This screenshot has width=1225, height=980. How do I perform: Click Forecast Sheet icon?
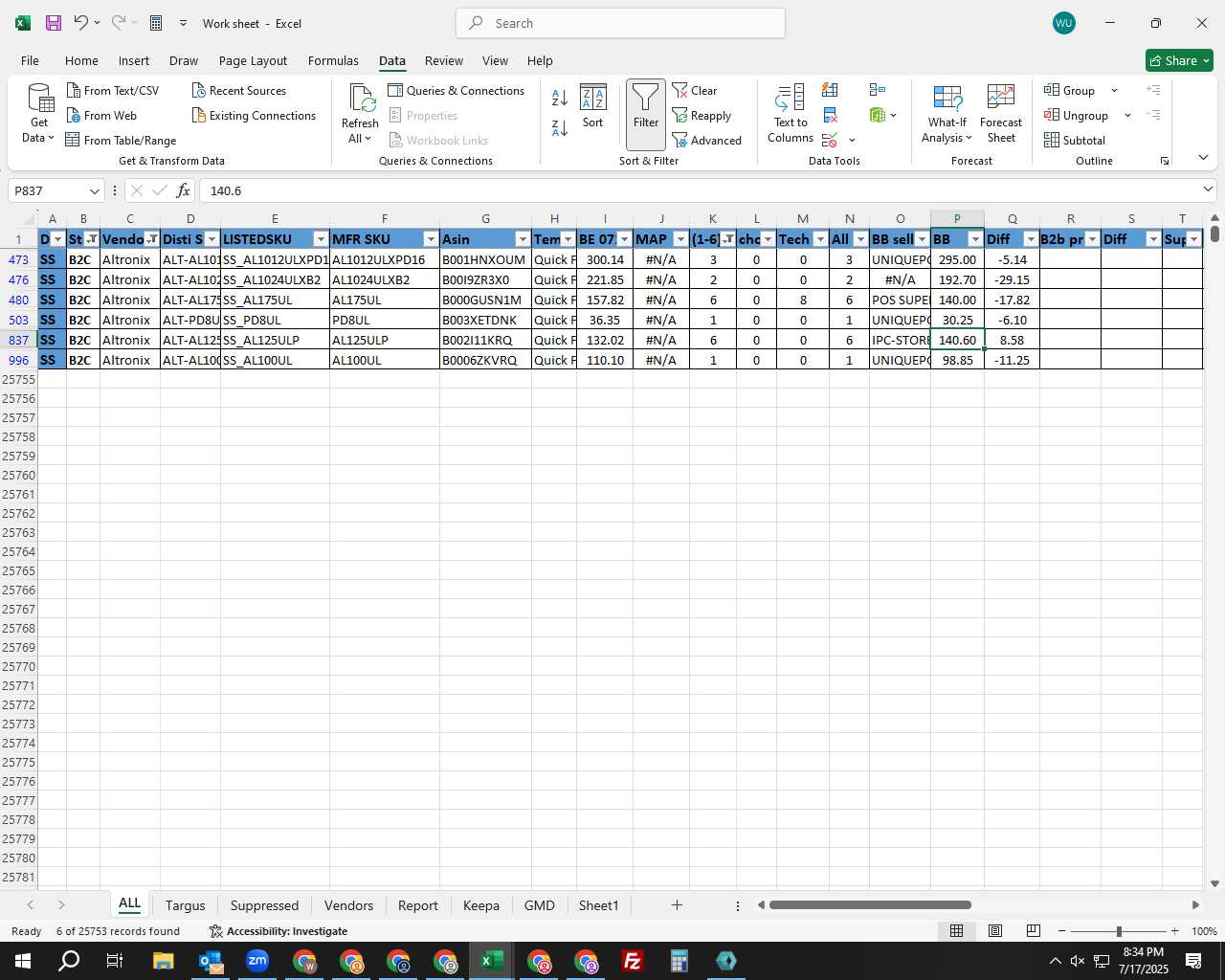(1001, 98)
